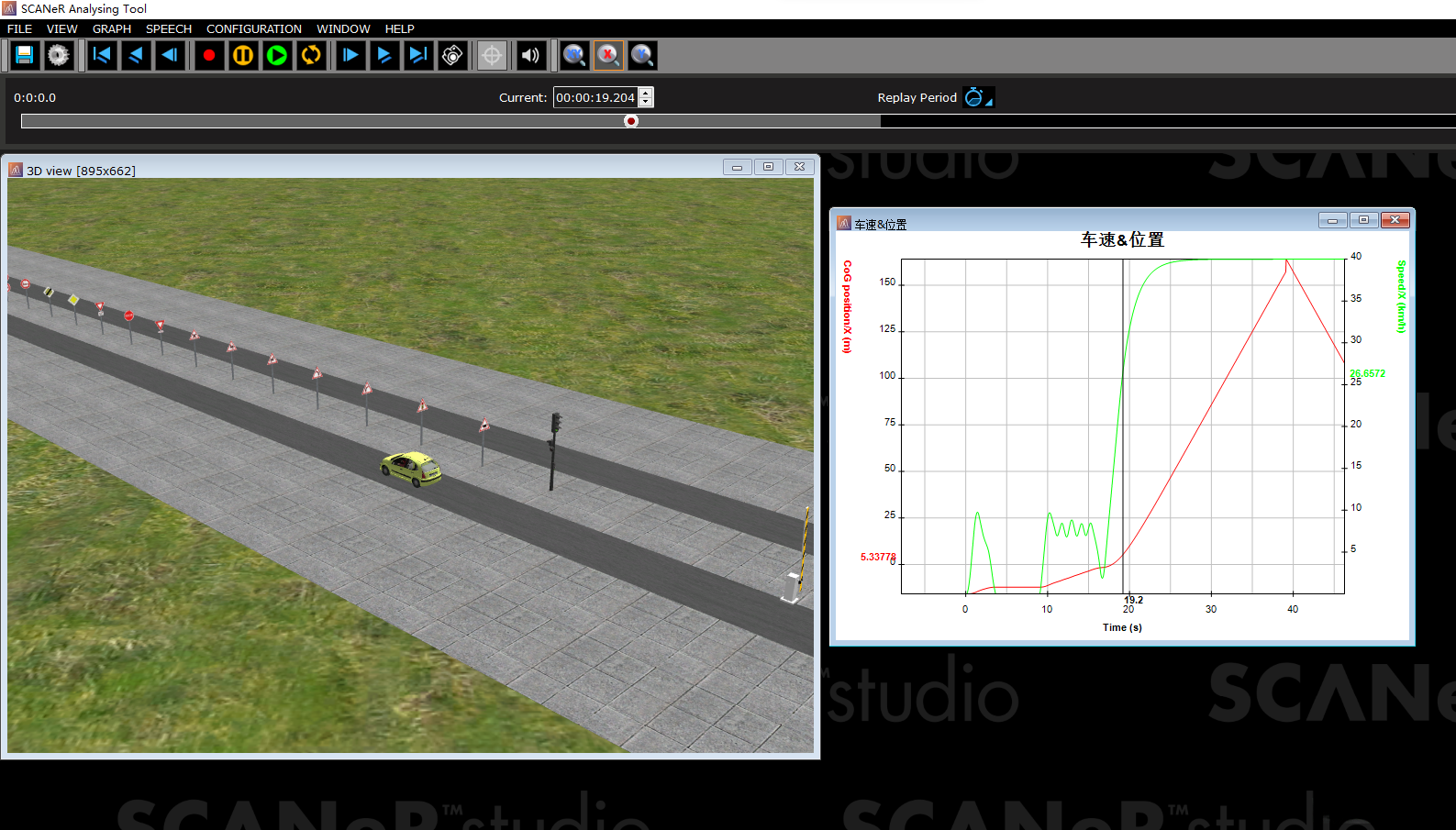The height and width of the screenshot is (830, 1456).
Task: Click the Current time input field
Action: 595,97
